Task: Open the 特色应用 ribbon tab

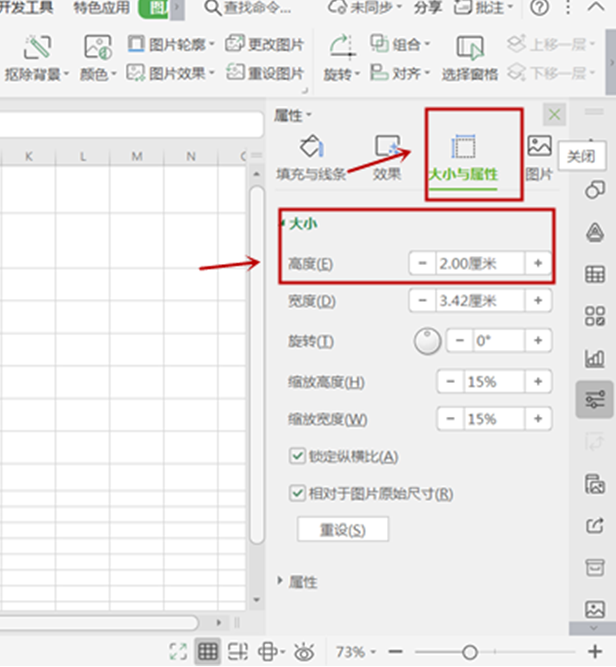Action: tap(102, 8)
